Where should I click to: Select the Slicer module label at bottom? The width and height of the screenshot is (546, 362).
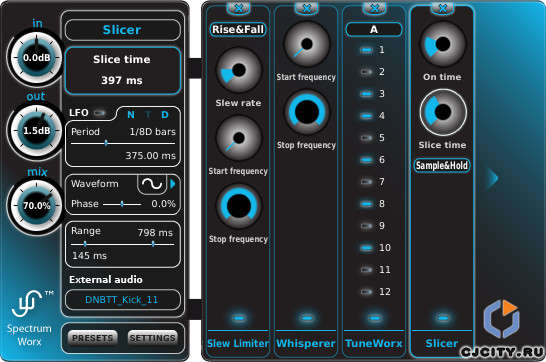pos(442,343)
